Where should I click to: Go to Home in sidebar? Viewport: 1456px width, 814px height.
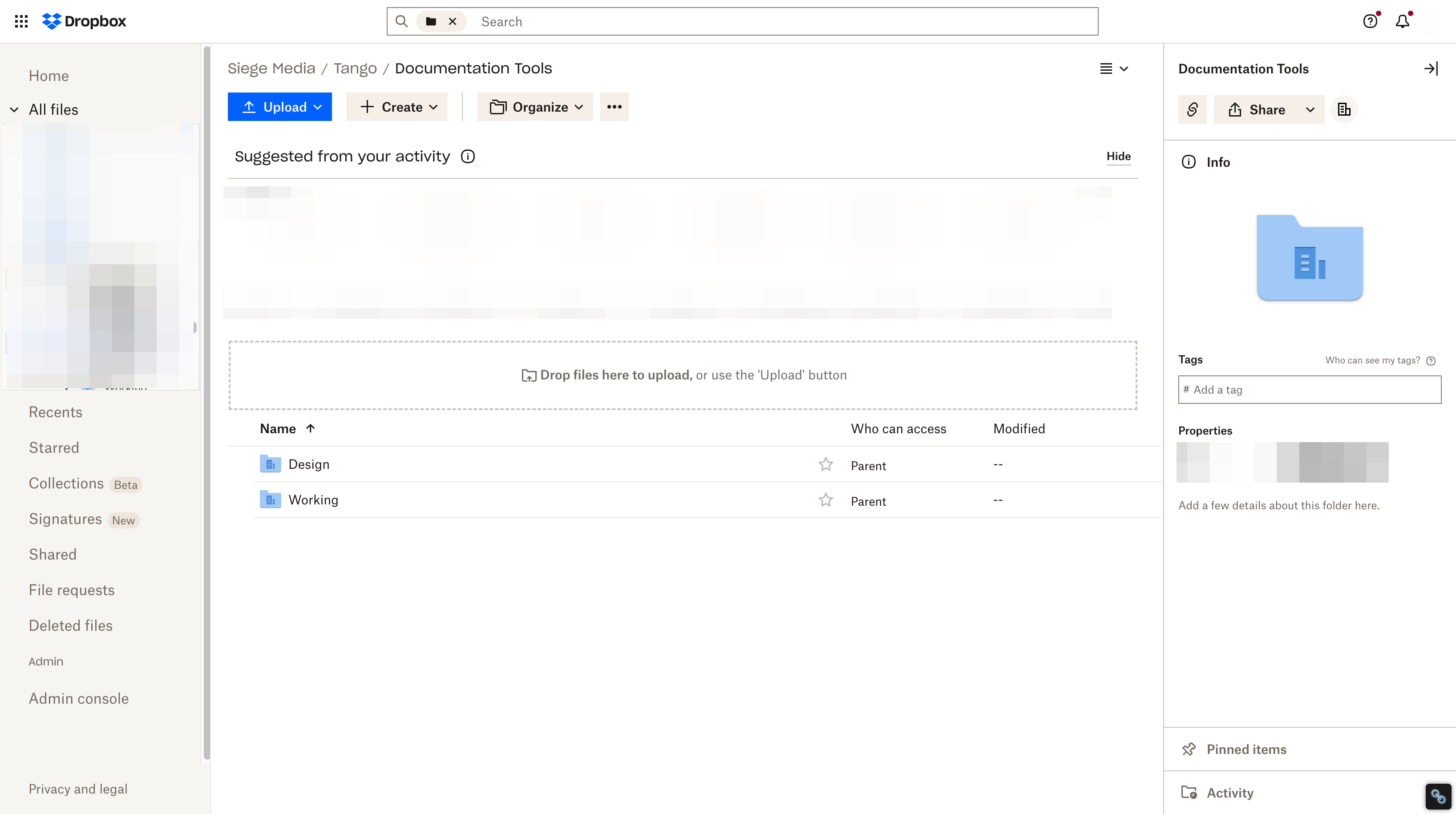(49, 76)
